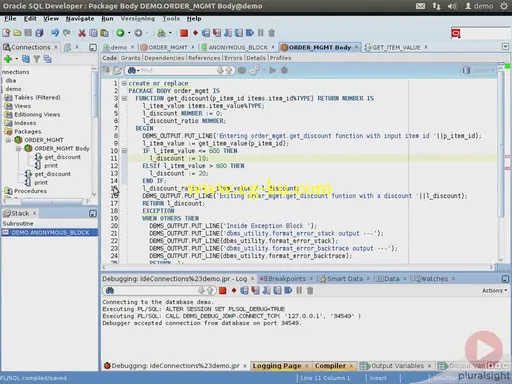The height and width of the screenshot is (384, 512).
Task: Click the trash Garbage Collection icon in top toolbar
Action: (x=272, y=33)
